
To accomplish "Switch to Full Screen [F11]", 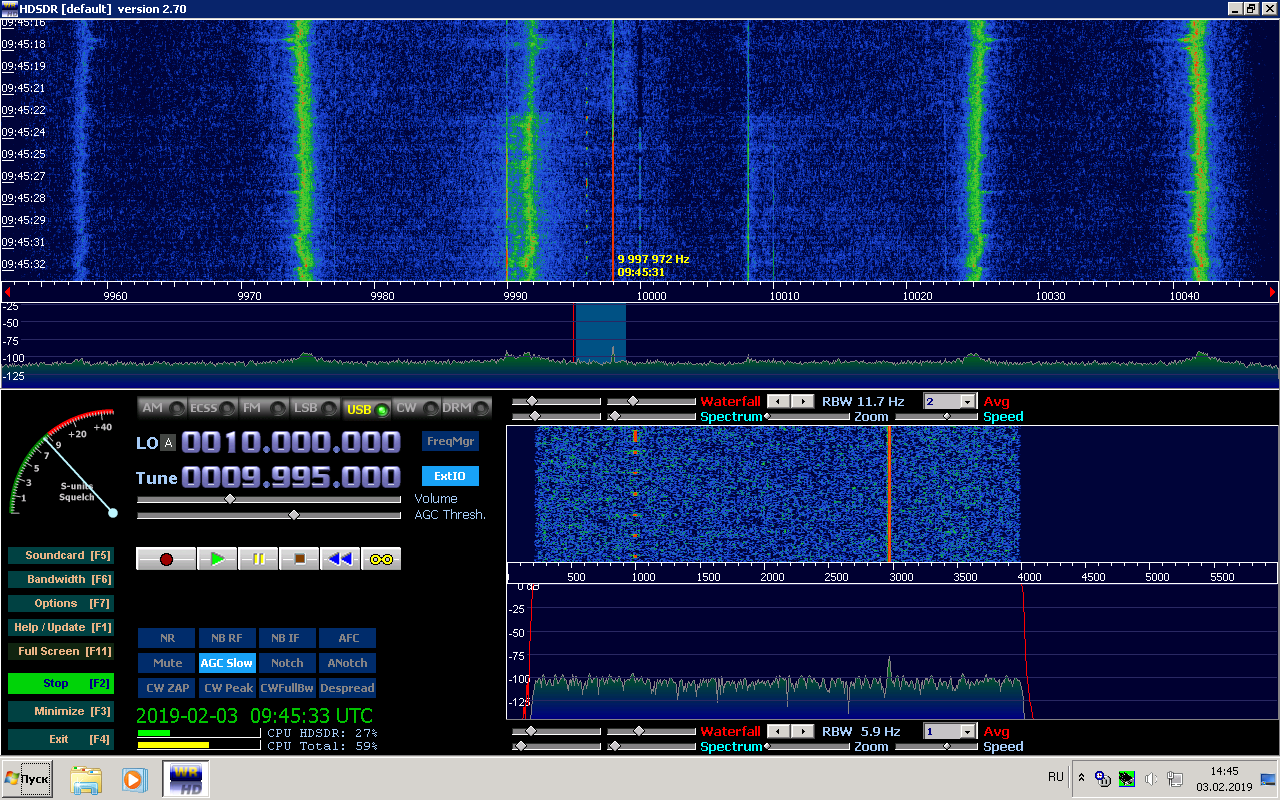I will (60, 651).
